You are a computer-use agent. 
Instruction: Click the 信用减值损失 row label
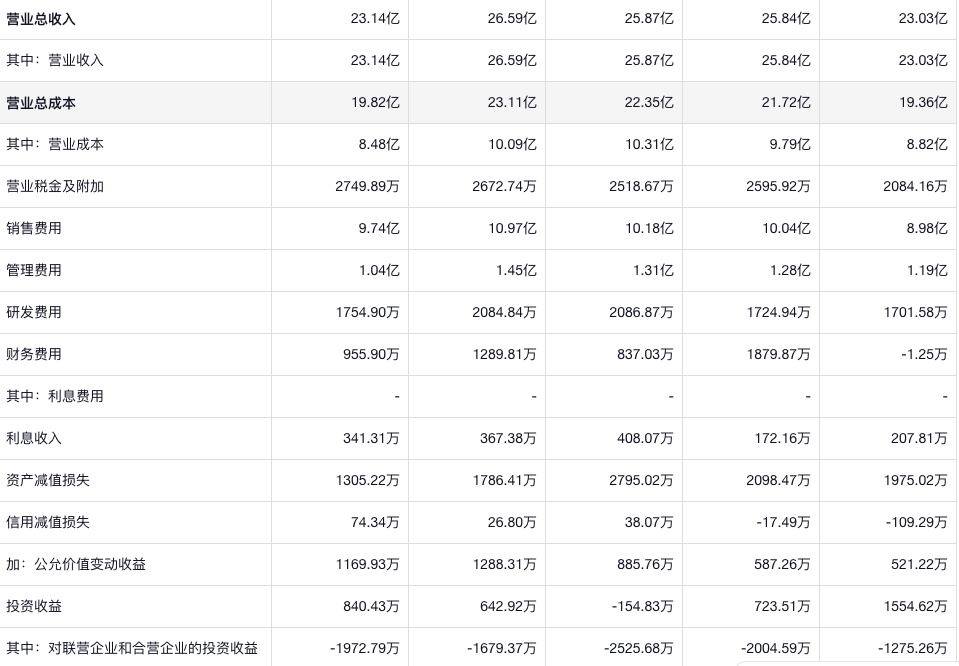(x=48, y=523)
